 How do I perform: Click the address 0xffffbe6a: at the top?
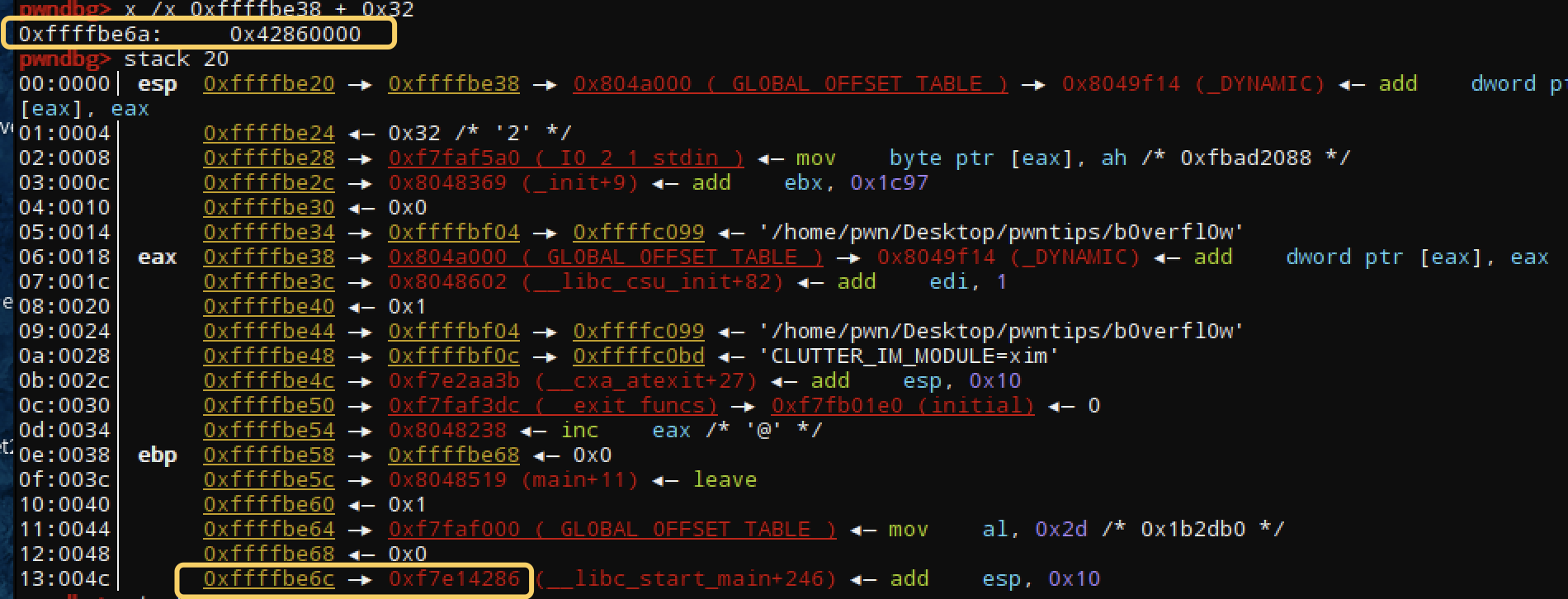[x=91, y=35]
